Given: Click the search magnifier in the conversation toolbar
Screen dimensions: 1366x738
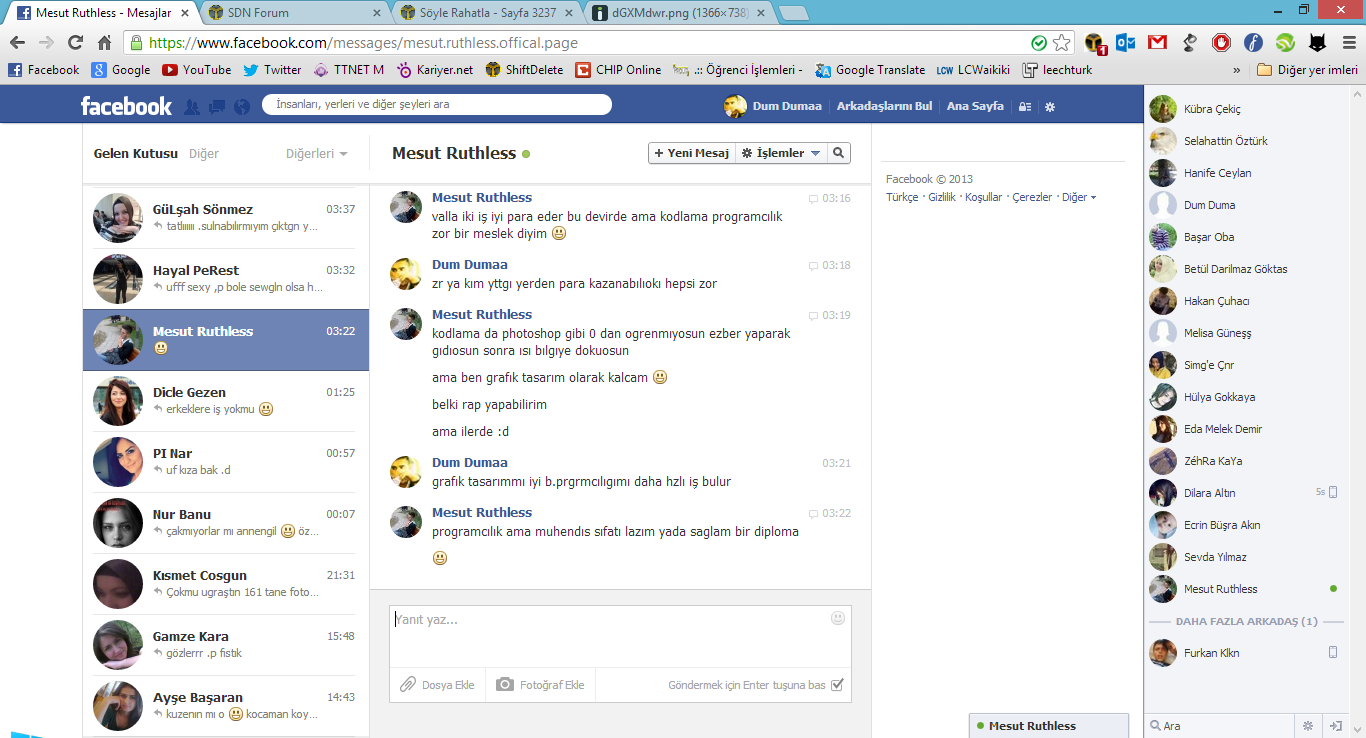Looking at the screenshot, I should pos(839,153).
